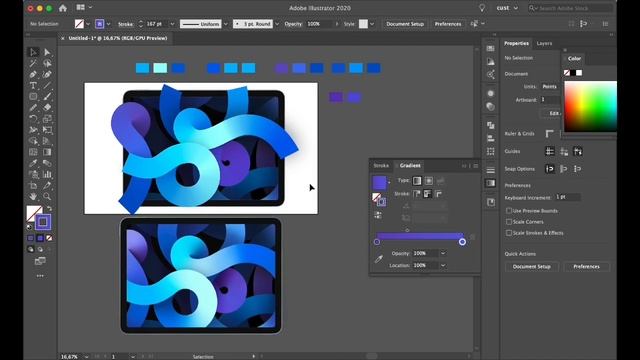This screenshot has height=360, width=640.
Task: Select the Eyedropper tool in toolbox
Action: (x=33, y=163)
